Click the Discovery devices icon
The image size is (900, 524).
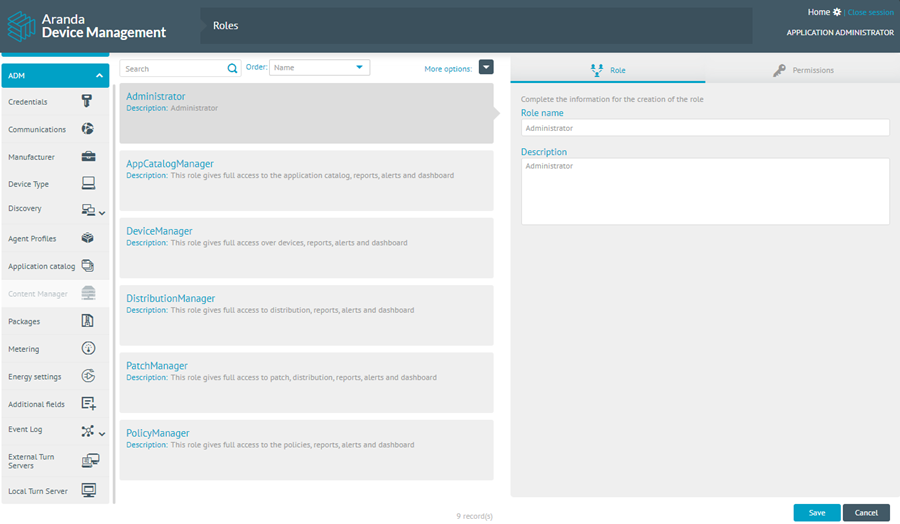(x=88, y=210)
